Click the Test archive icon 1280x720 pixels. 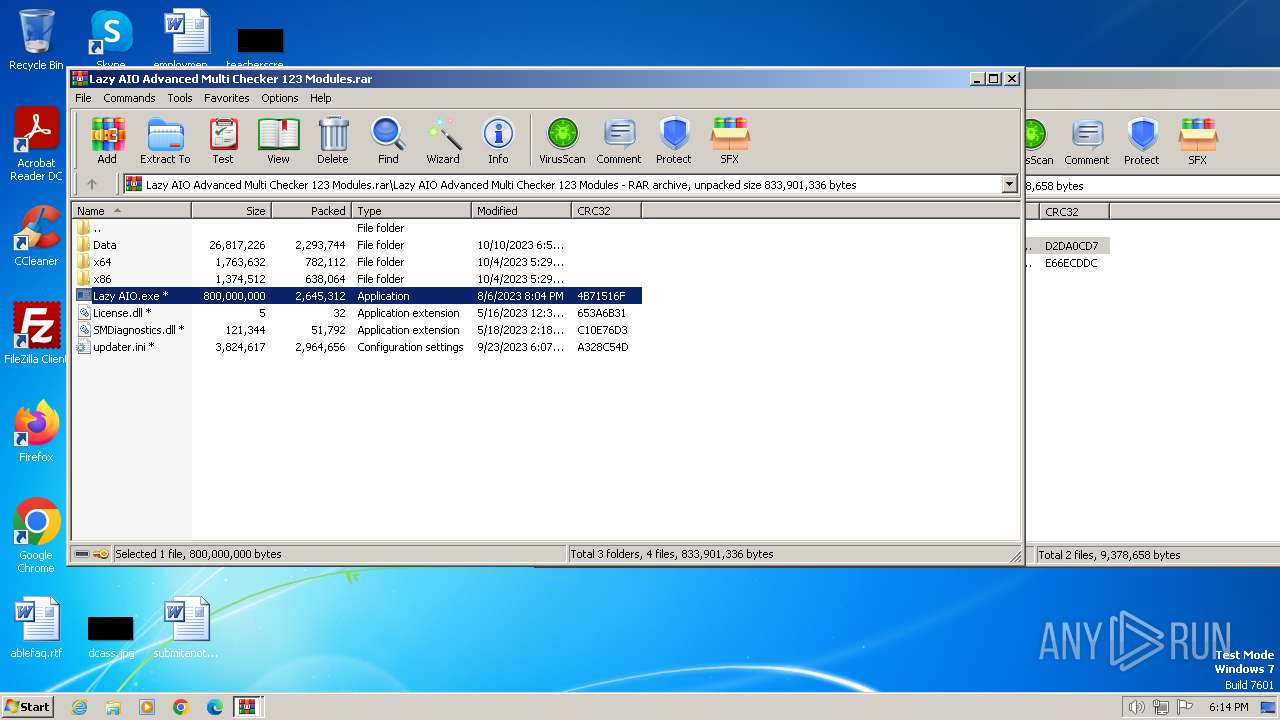223,141
